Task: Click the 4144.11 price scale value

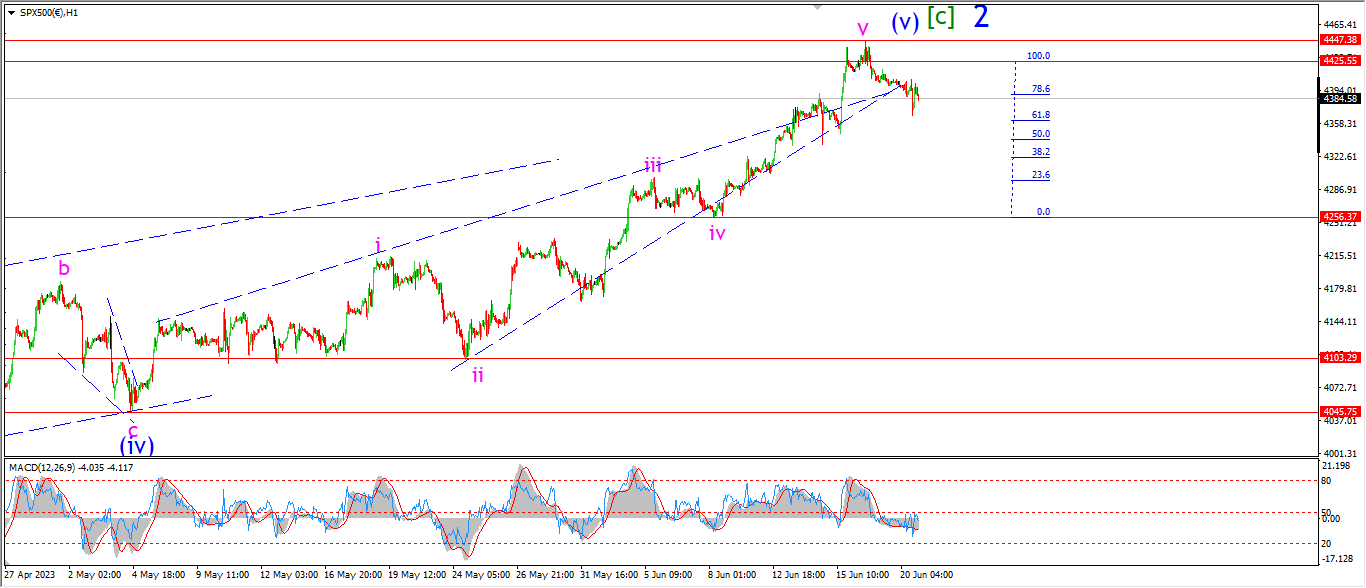Action: (x=1338, y=322)
